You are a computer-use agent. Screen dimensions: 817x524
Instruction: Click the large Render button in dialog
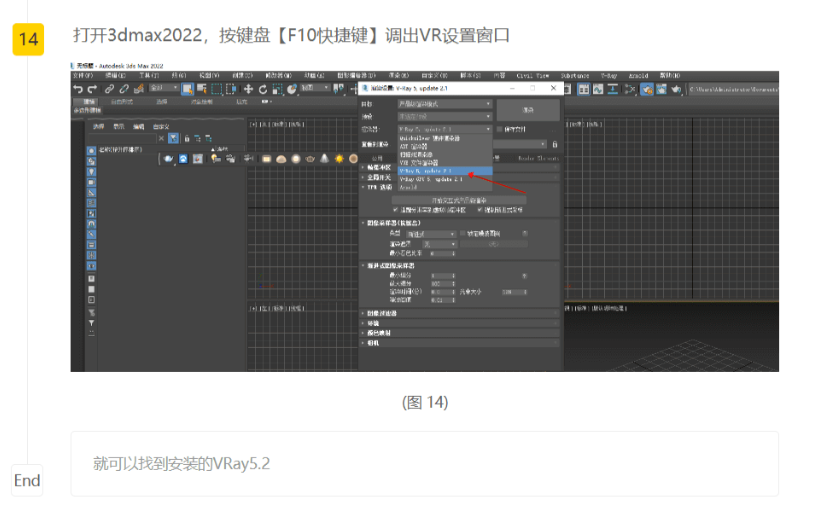click(x=527, y=109)
